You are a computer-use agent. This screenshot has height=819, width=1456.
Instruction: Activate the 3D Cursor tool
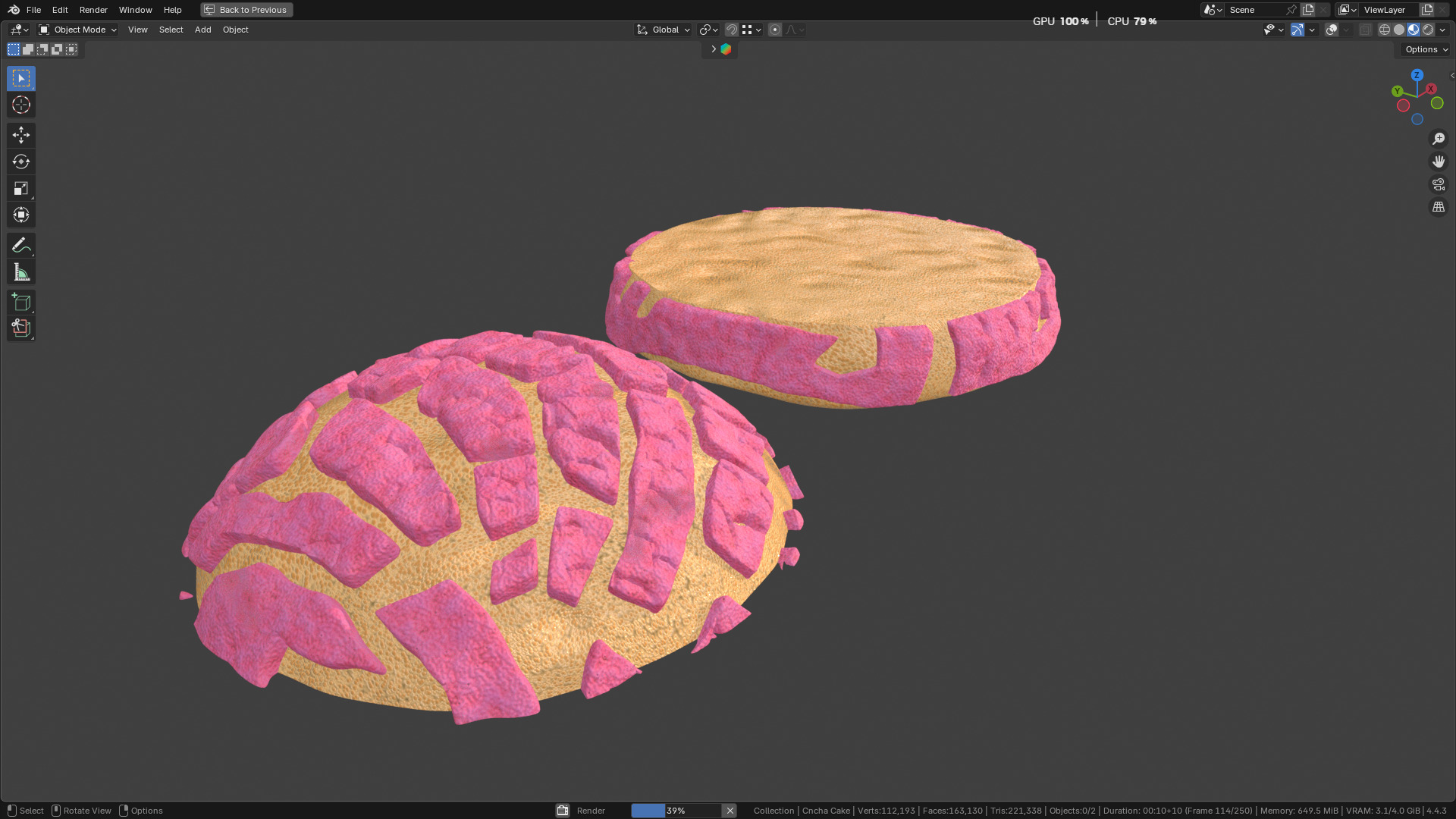point(21,105)
